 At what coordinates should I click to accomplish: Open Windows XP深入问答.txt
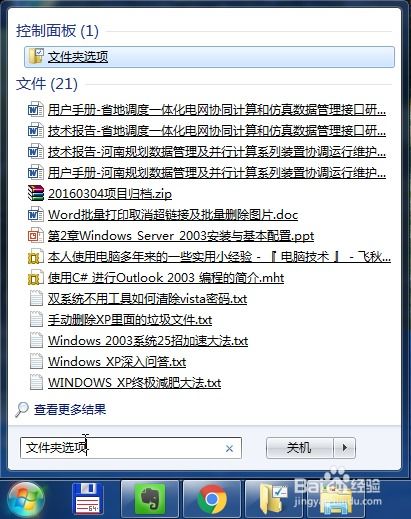click(117, 362)
